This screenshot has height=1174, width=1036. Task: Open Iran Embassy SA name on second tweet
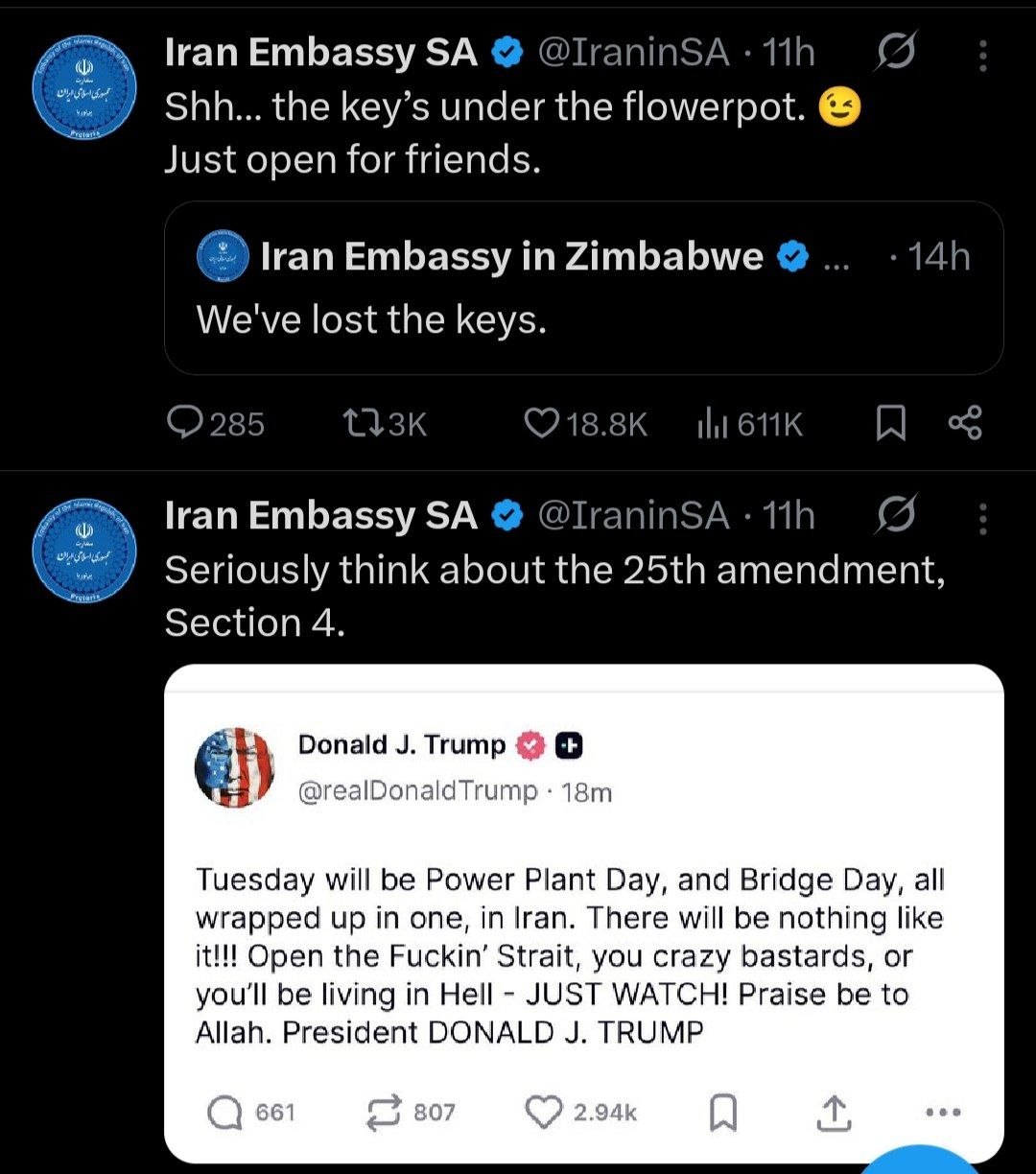click(x=321, y=516)
